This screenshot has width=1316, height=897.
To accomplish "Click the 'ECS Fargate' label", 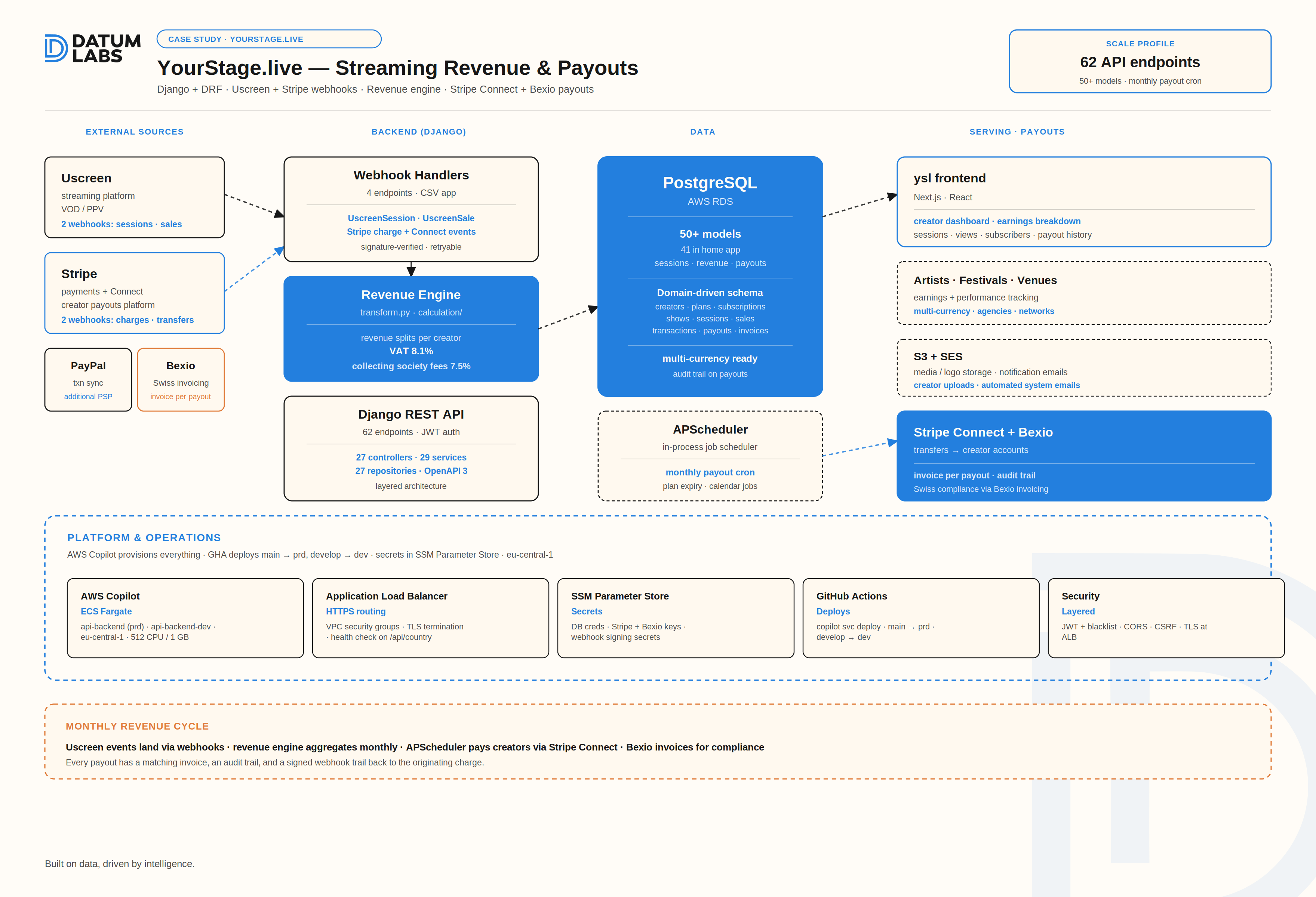I will coord(107,611).
